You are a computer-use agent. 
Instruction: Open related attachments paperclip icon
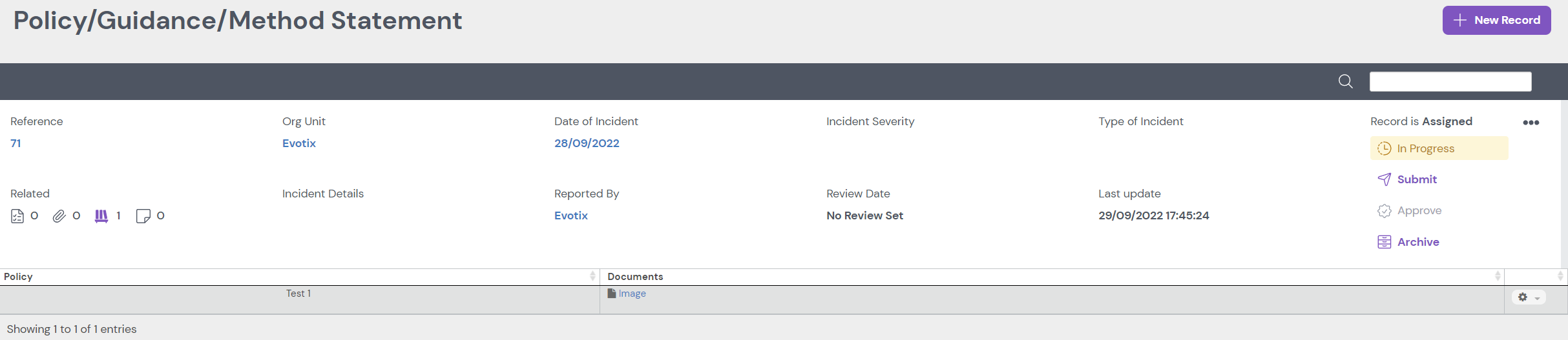point(59,216)
